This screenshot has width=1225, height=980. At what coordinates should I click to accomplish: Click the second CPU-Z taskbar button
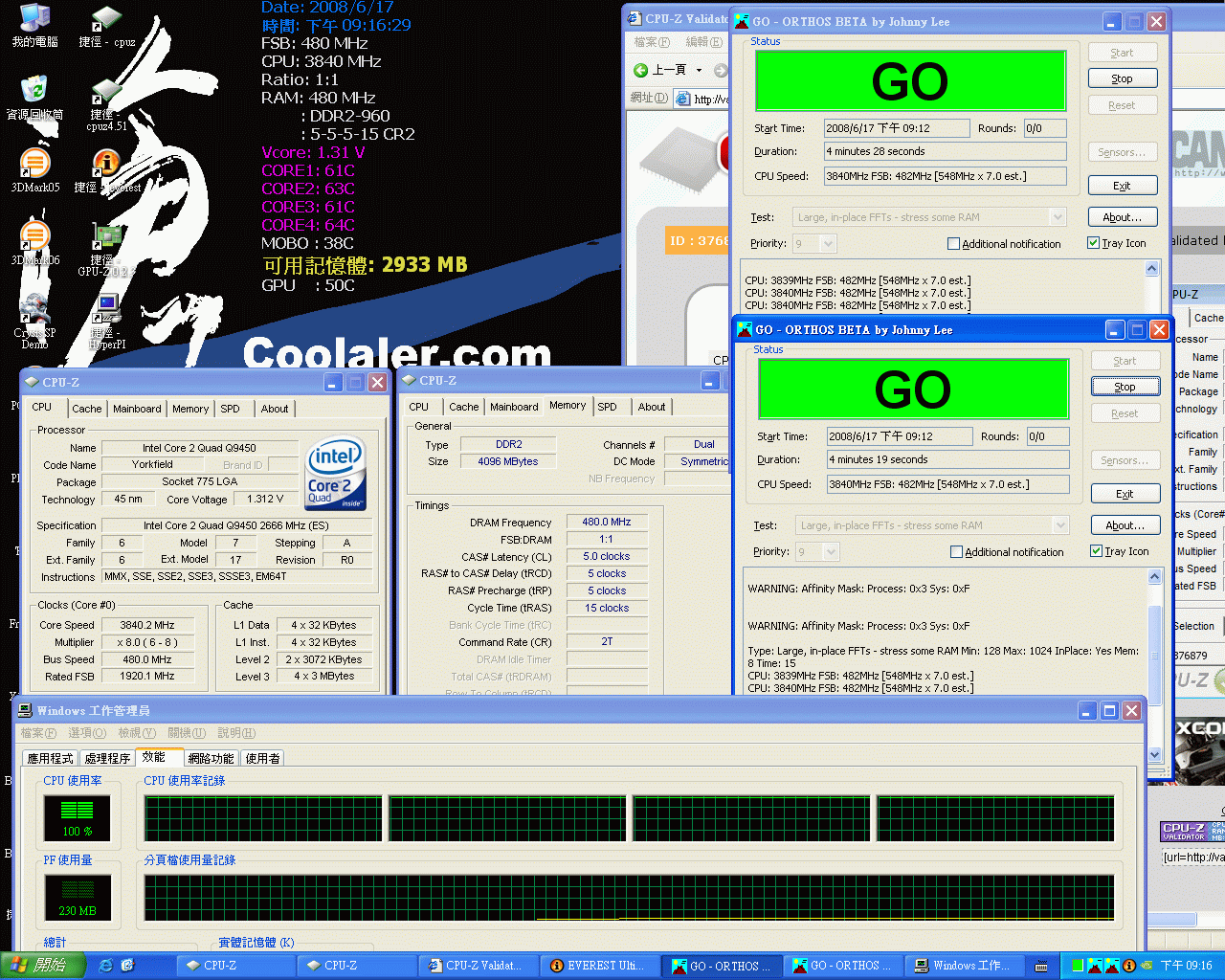(355, 966)
